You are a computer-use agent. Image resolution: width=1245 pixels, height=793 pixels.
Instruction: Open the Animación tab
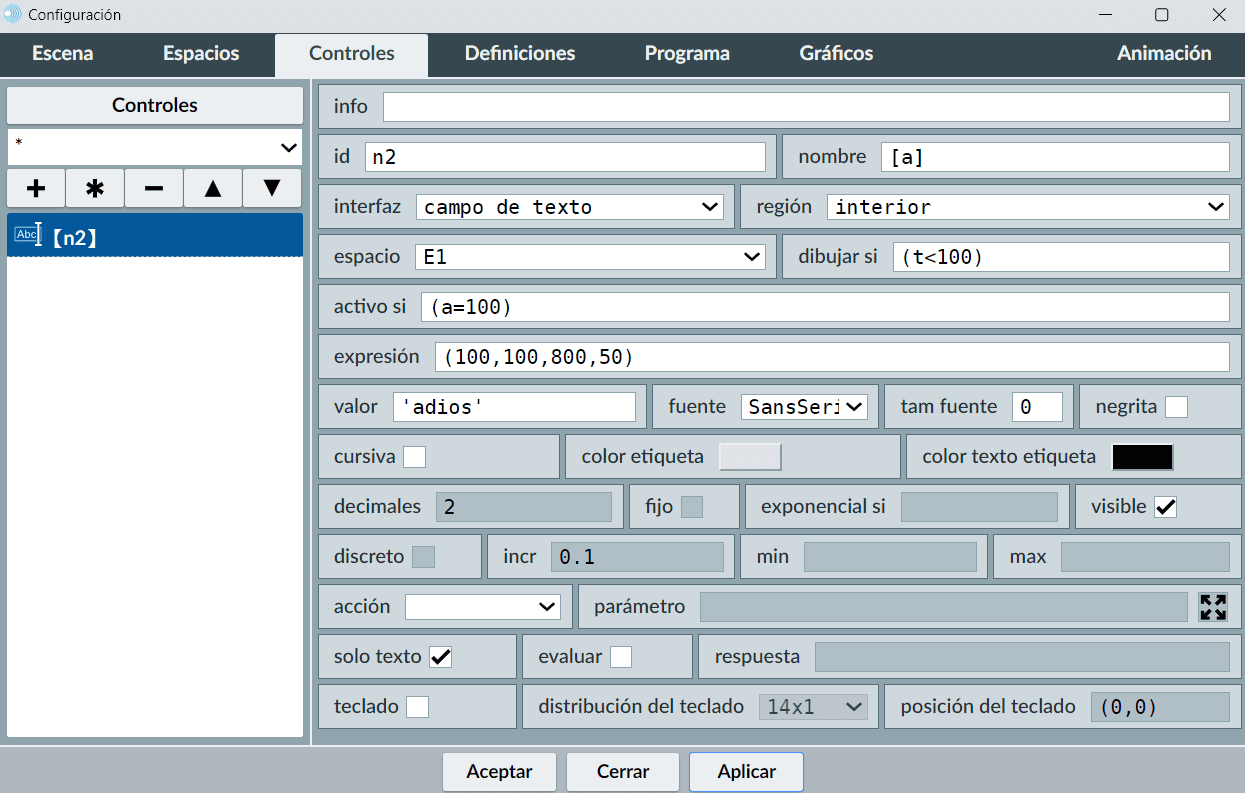pos(1163,54)
